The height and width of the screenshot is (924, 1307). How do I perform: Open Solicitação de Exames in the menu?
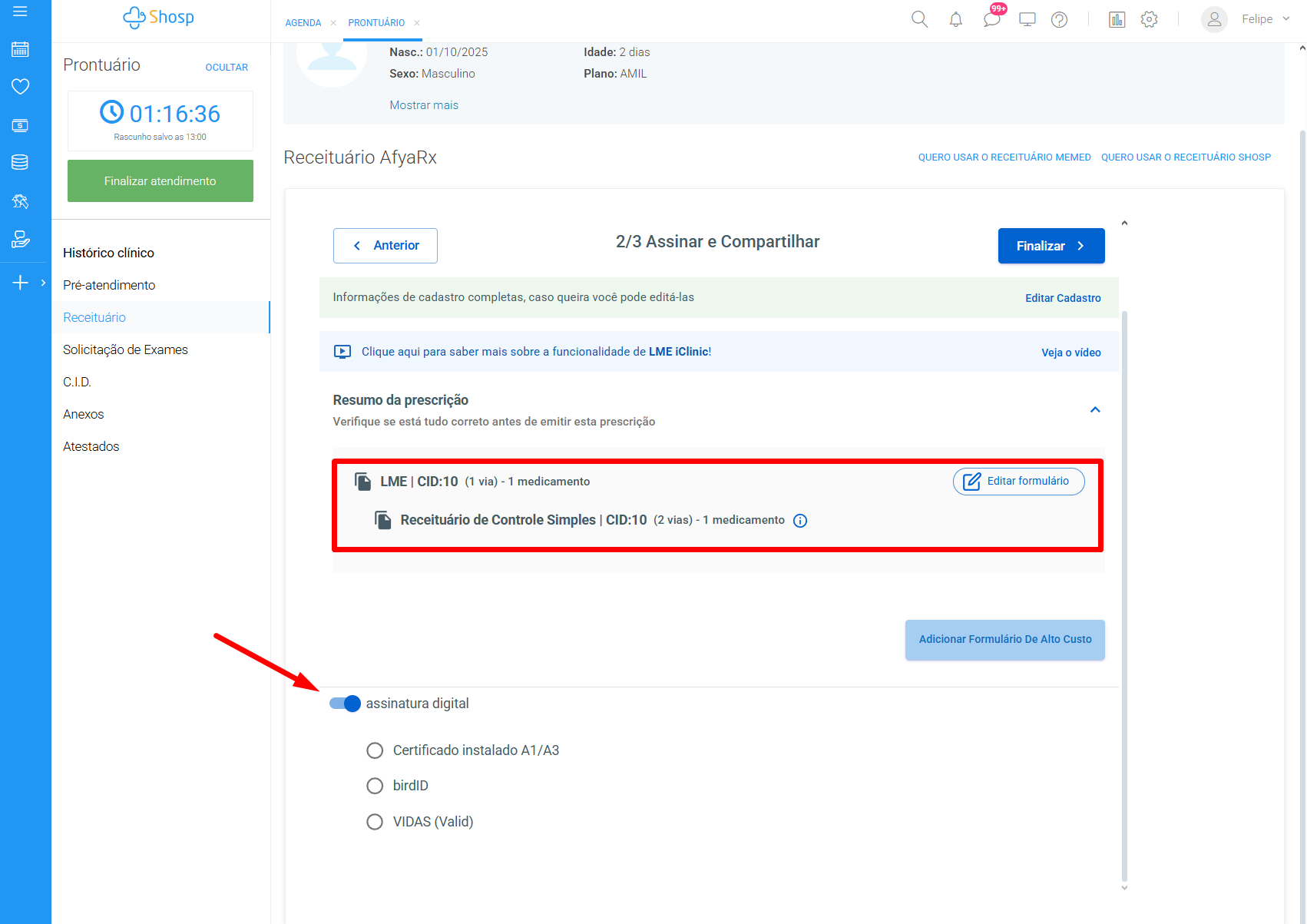tap(125, 349)
